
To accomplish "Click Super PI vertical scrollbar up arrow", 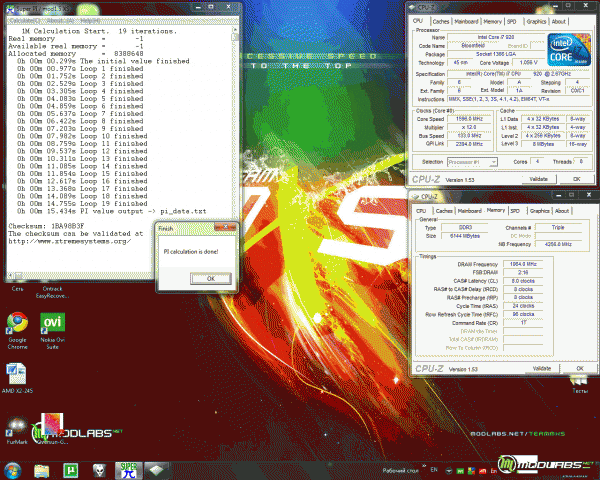I will pyautogui.click(x=235, y=30).
